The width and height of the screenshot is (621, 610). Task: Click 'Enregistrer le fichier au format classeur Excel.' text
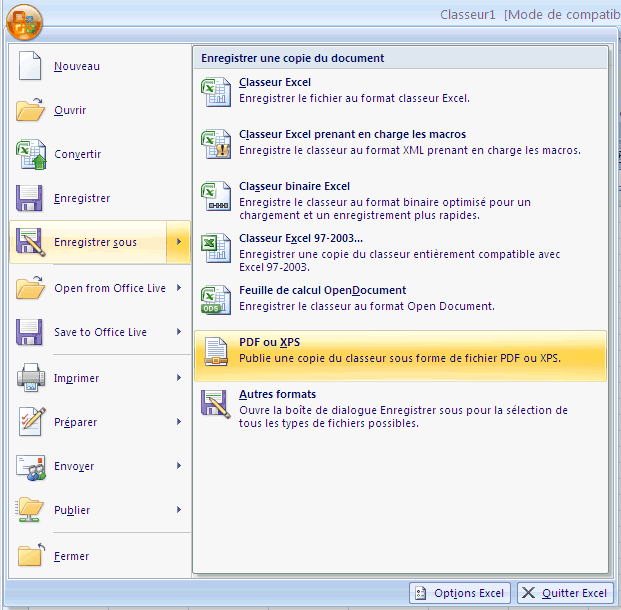click(354, 98)
